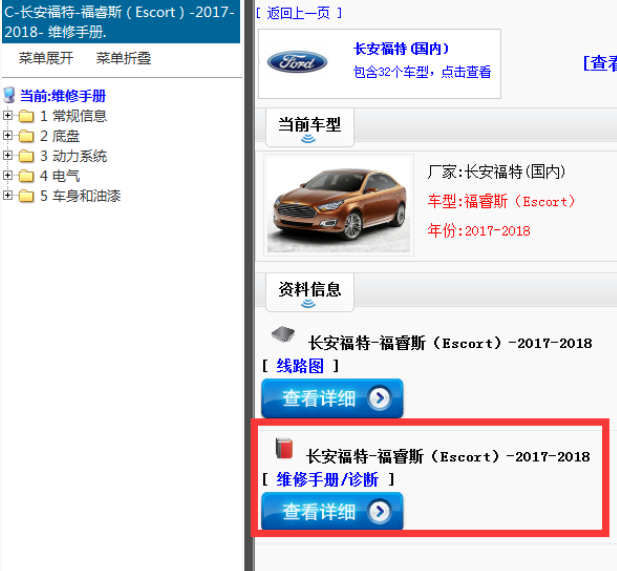Click the partially visible [查看 link at right
The image size is (617, 571).
point(600,63)
